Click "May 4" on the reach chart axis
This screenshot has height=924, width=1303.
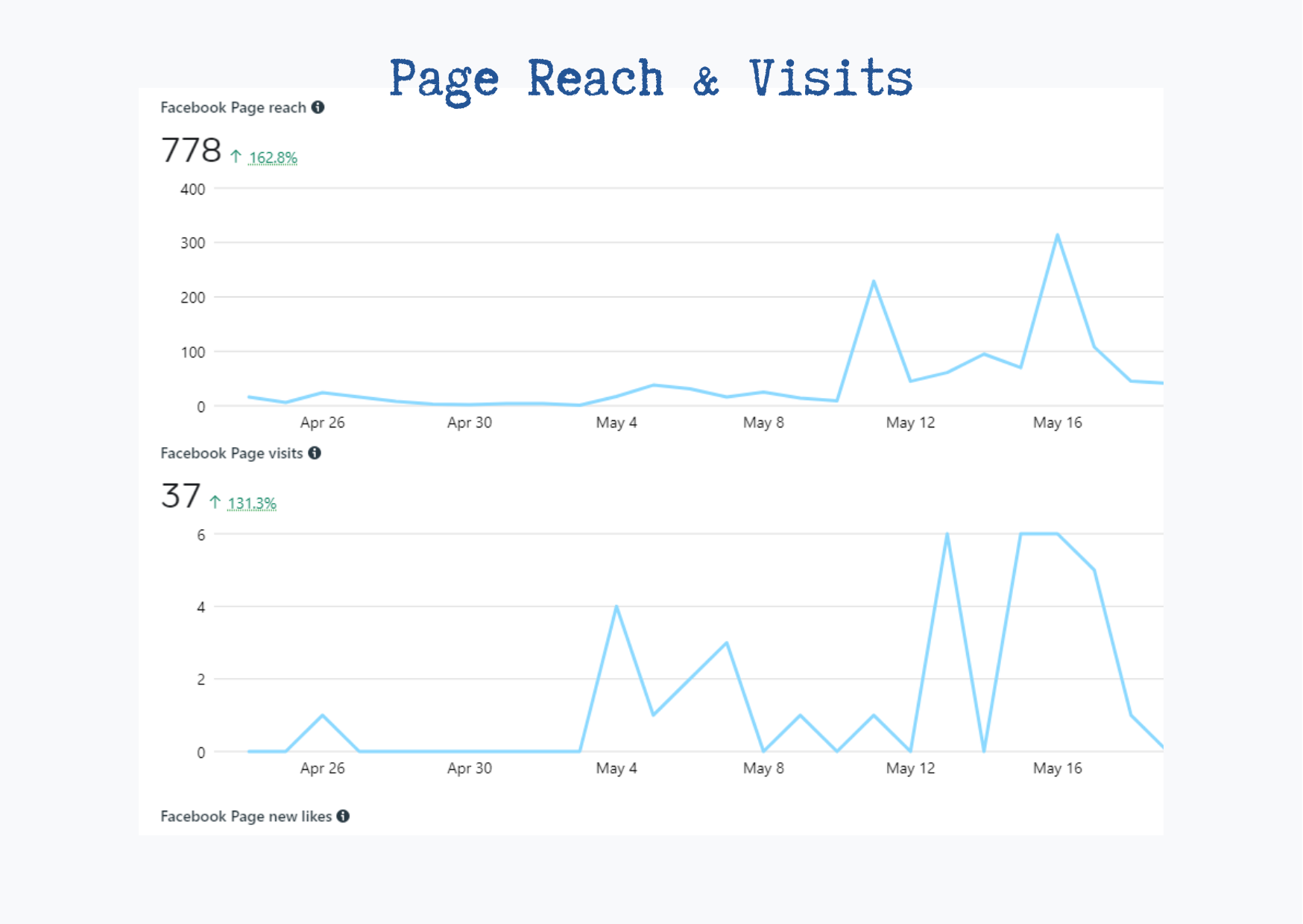(x=616, y=423)
